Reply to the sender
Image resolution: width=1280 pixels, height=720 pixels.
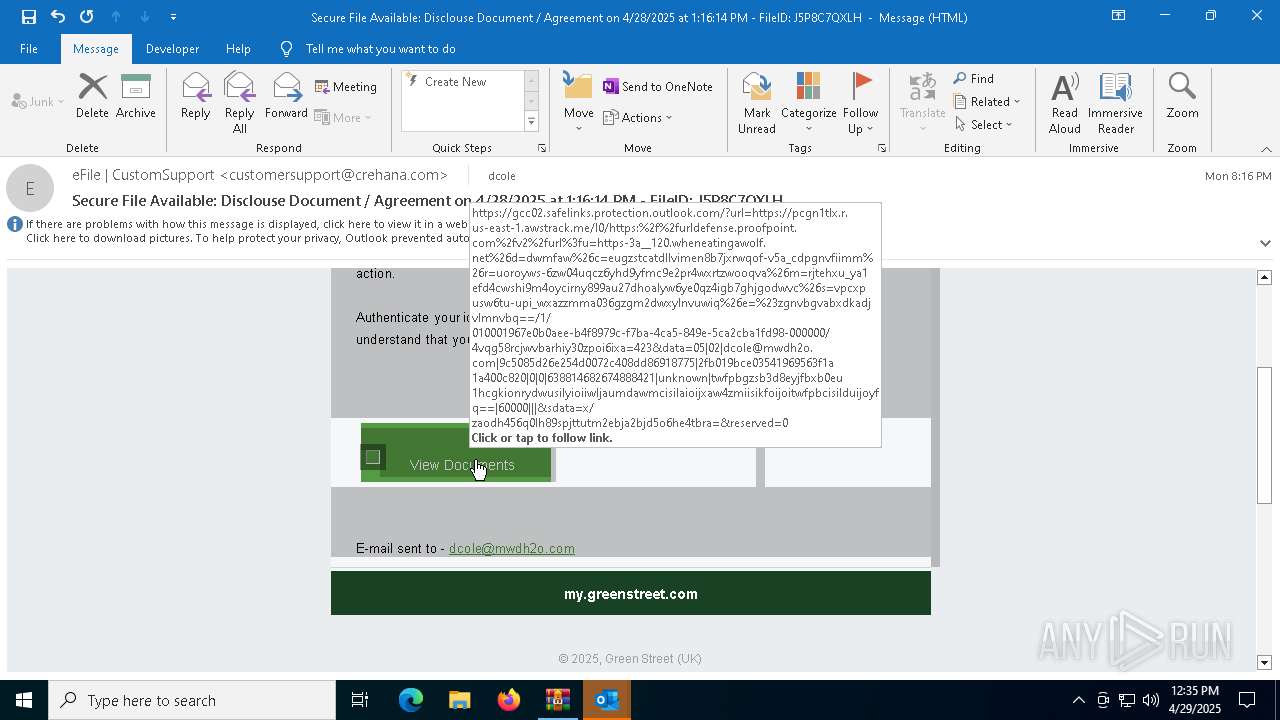click(x=195, y=96)
